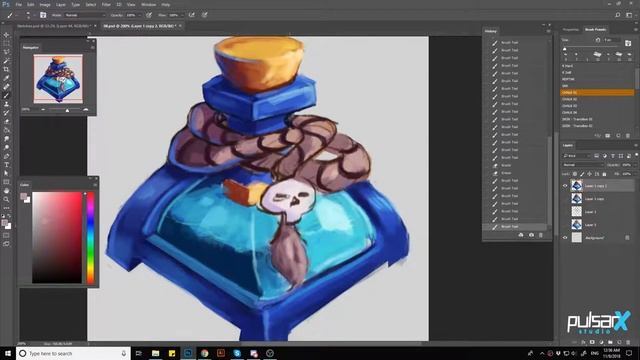640x360 pixels.
Task: Select the History Brush tool
Action: [6, 112]
